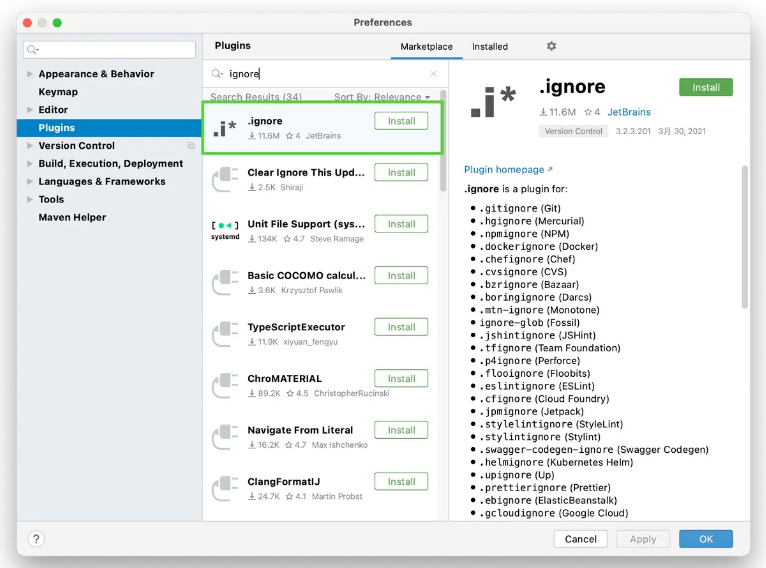Click the .eslintignore (ESLint) entry
This screenshot has height=568, width=766.
[x=536, y=386]
